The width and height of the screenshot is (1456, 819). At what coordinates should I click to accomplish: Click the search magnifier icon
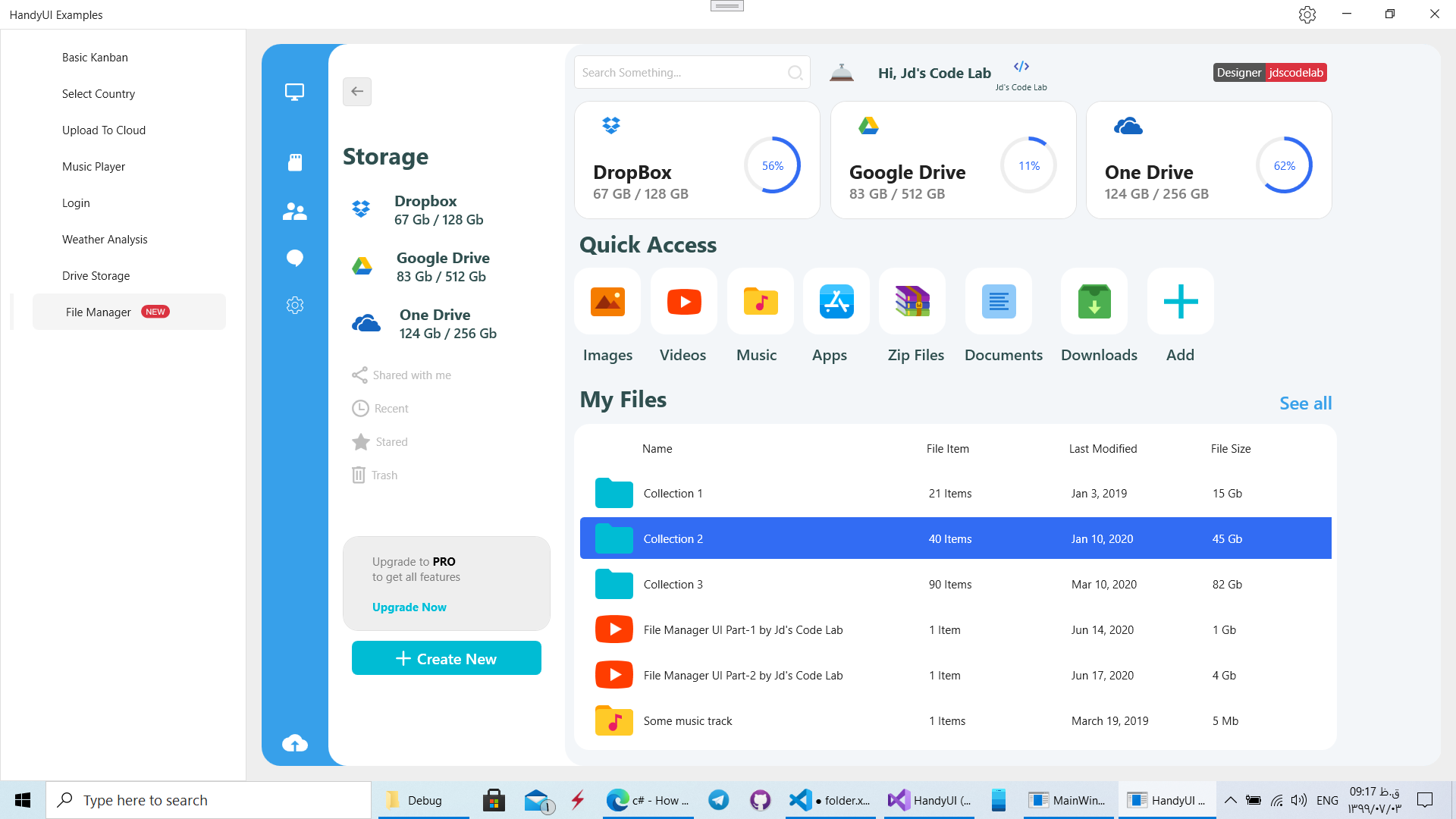click(795, 73)
